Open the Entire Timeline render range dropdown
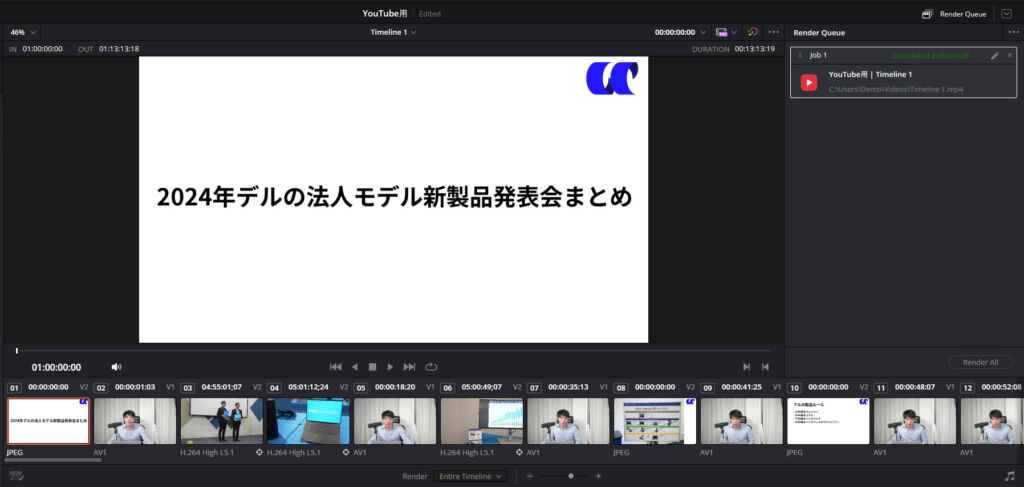Image resolution: width=1024 pixels, height=487 pixels. coord(470,477)
